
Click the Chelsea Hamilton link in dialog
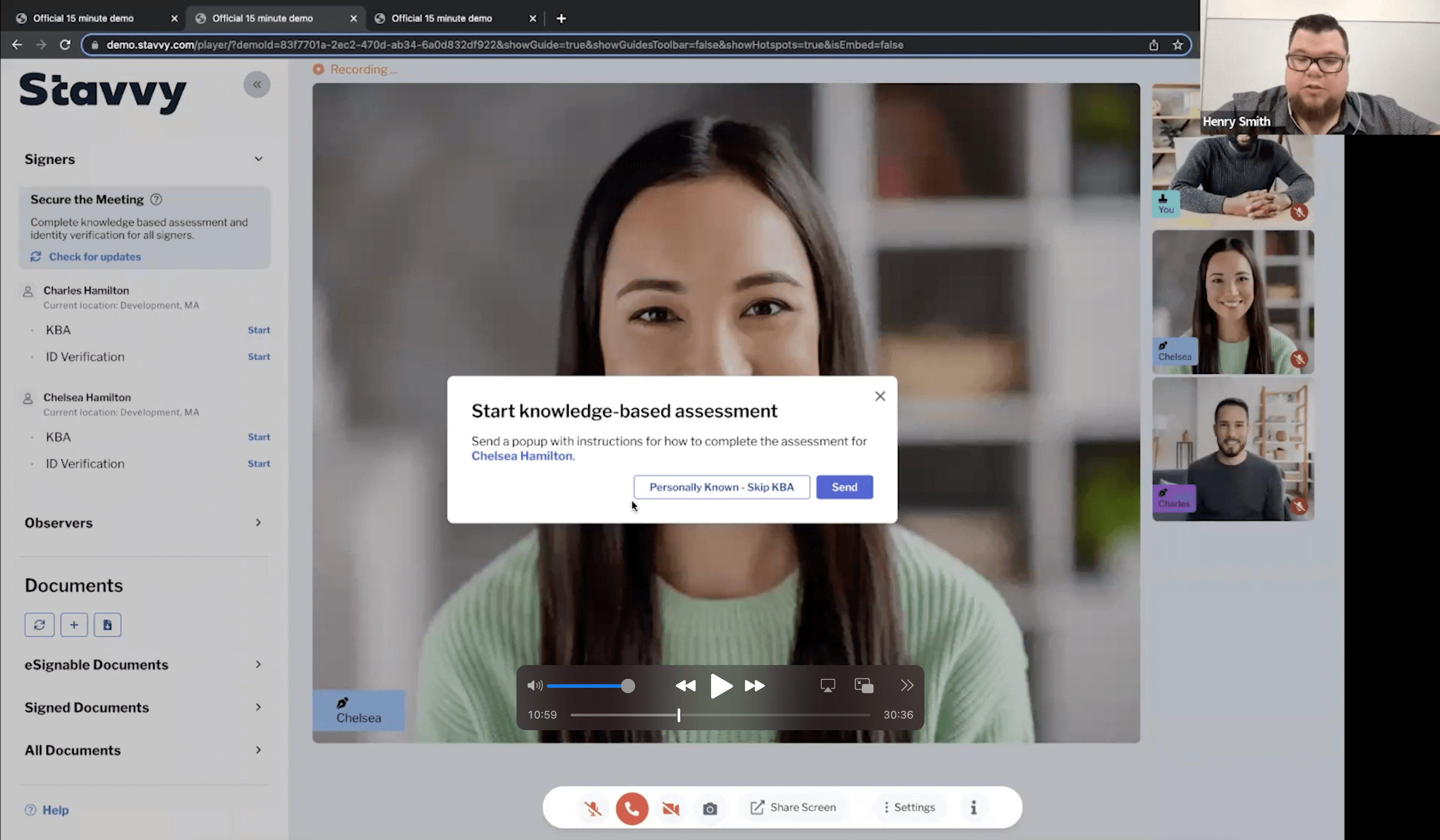522,456
